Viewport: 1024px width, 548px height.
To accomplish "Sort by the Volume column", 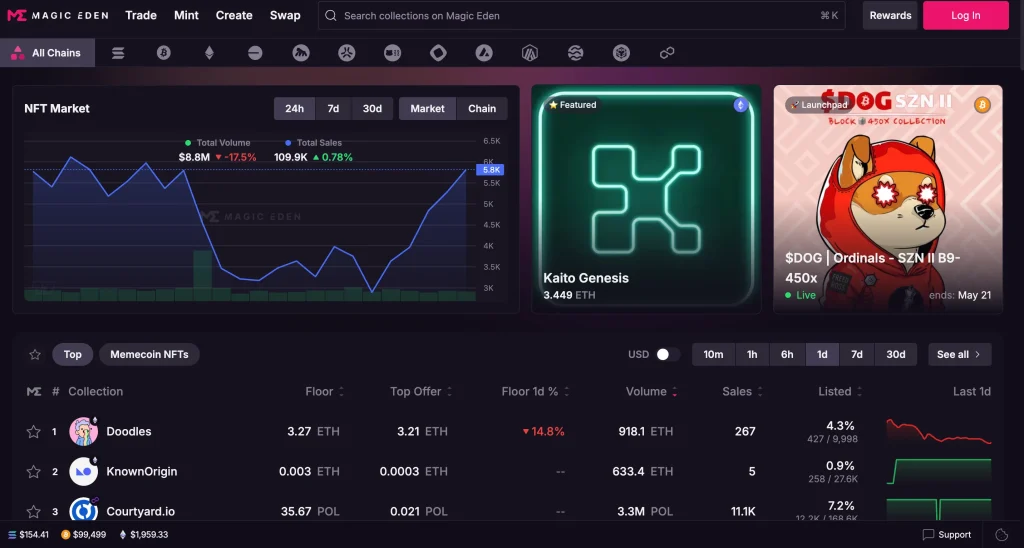I will [x=651, y=391].
